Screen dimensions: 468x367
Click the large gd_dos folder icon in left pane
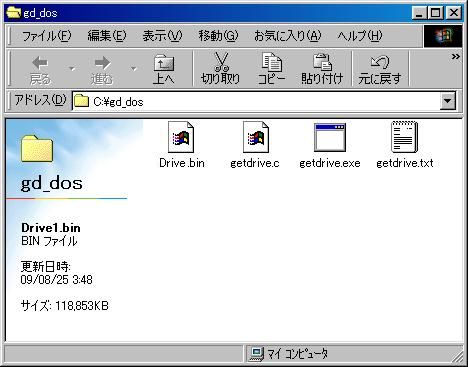37,148
